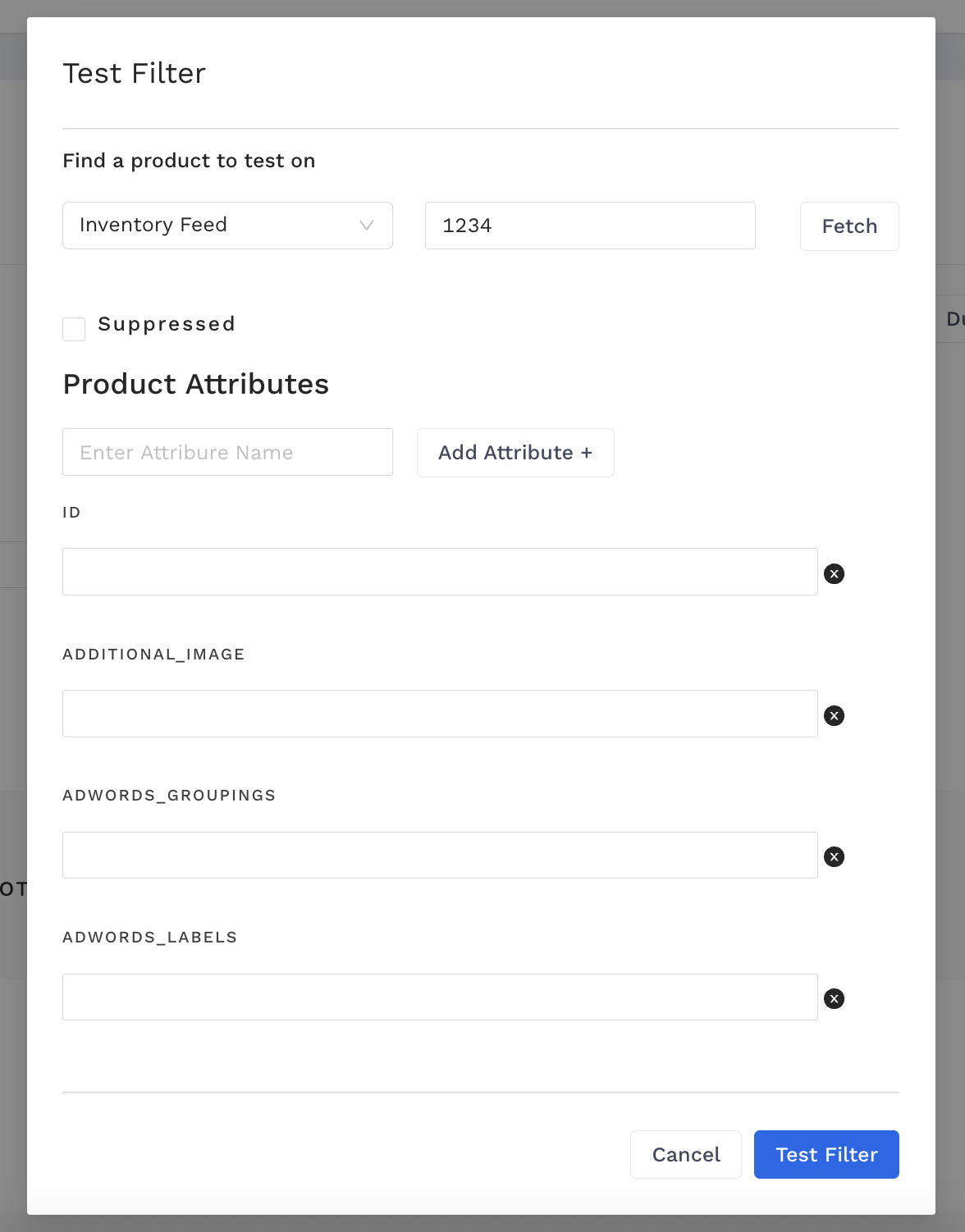Click the Enter Attribute Name field

[227, 452]
